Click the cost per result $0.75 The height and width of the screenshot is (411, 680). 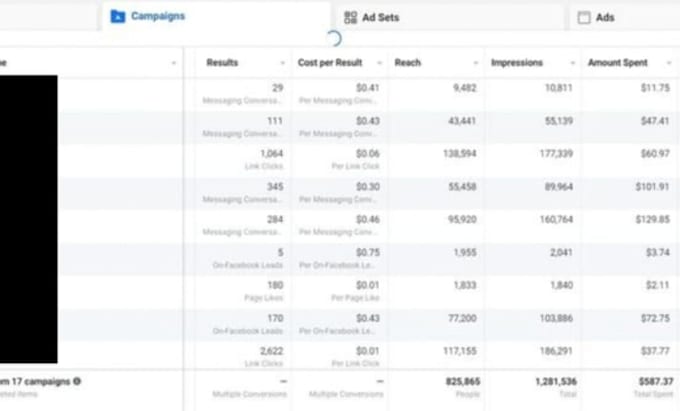(368, 252)
